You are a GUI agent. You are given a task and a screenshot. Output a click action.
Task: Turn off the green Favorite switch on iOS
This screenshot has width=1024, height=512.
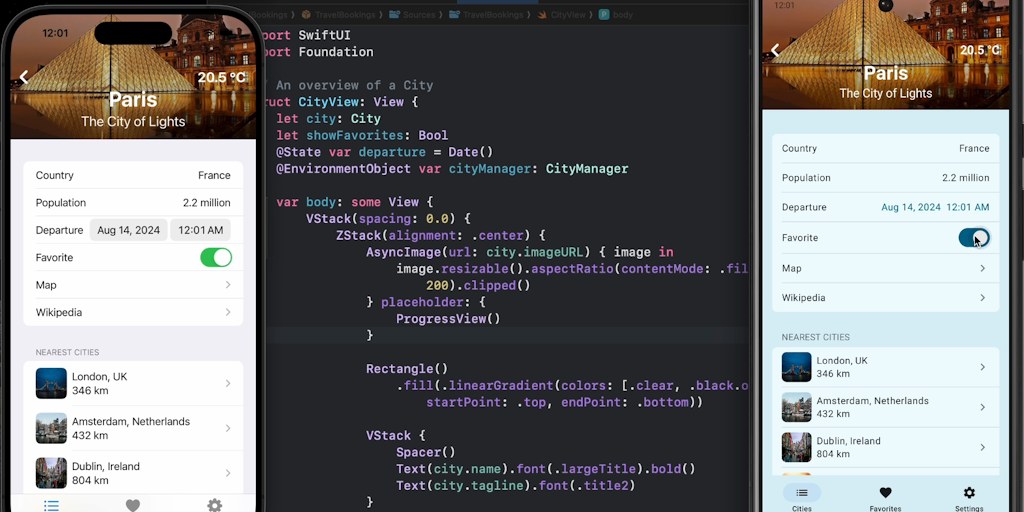click(x=215, y=258)
